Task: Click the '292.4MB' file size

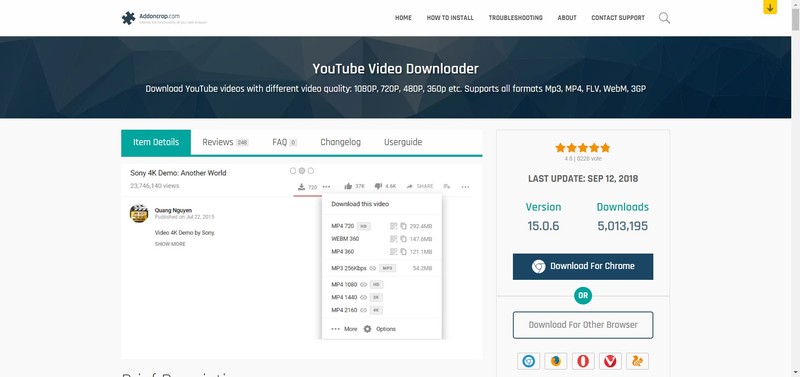Action: [x=421, y=226]
